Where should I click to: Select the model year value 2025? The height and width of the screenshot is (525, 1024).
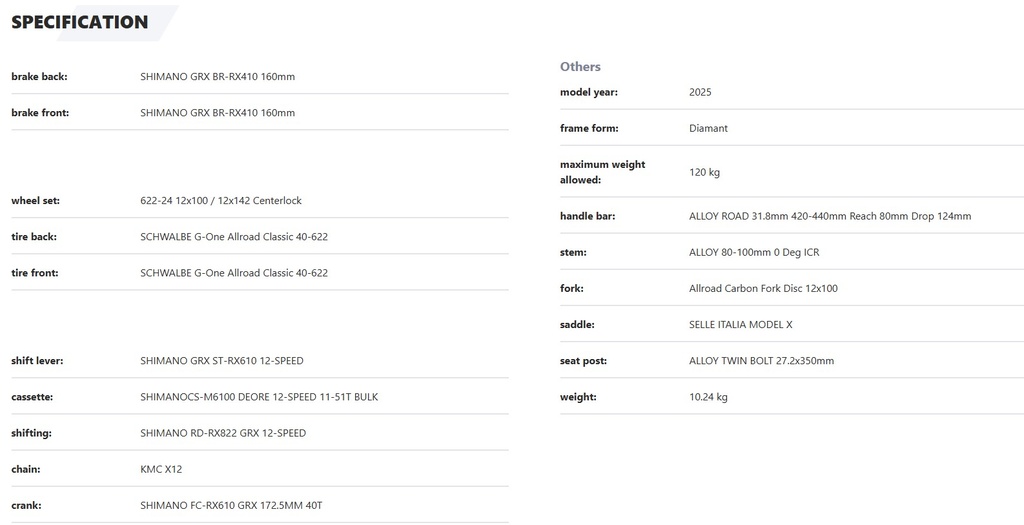(700, 92)
